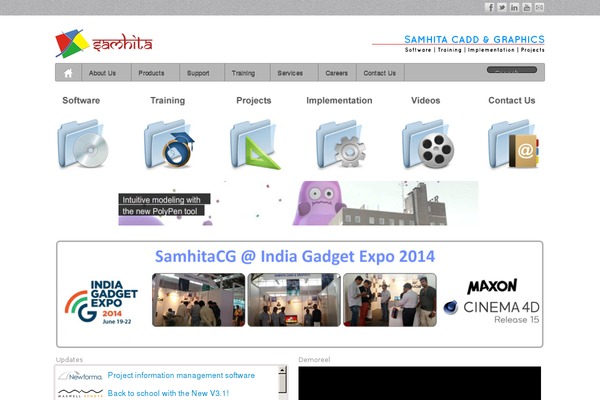Click the 'SamhitaCG @ India Gadget Expo 2014' title
600x400 pixels.
pos(295,256)
